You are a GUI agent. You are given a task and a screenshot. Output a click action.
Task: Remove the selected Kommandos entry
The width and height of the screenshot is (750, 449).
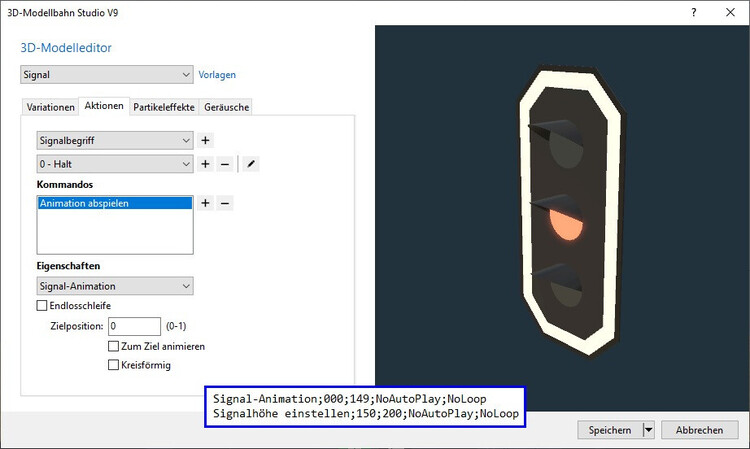pos(225,203)
